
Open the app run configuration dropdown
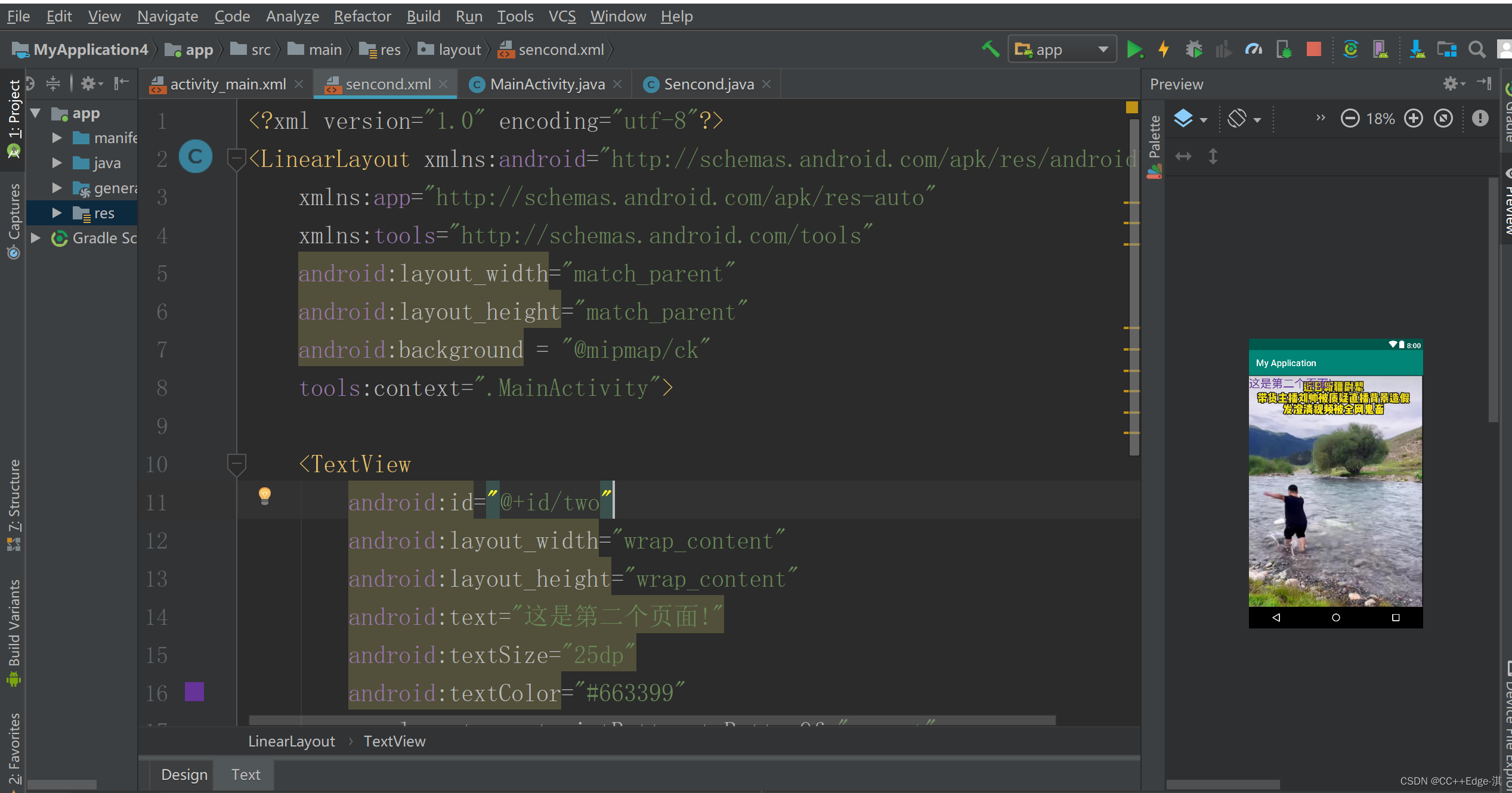(x=1103, y=49)
